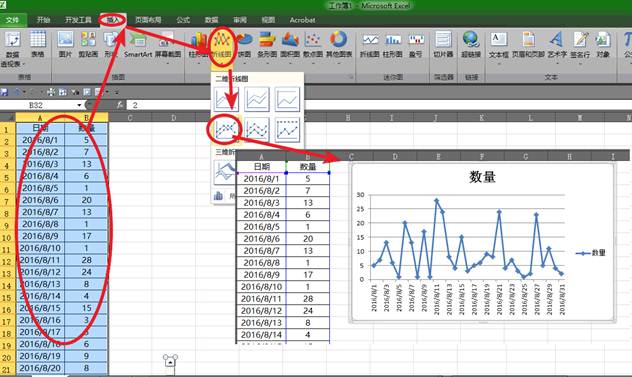Click the chart title 数量
This screenshot has width=632, height=377.
pyautogui.click(x=482, y=177)
